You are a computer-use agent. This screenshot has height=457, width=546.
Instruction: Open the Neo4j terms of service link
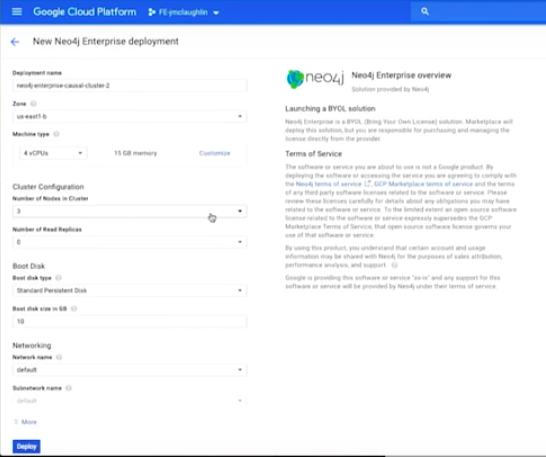[x=329, y=184]
